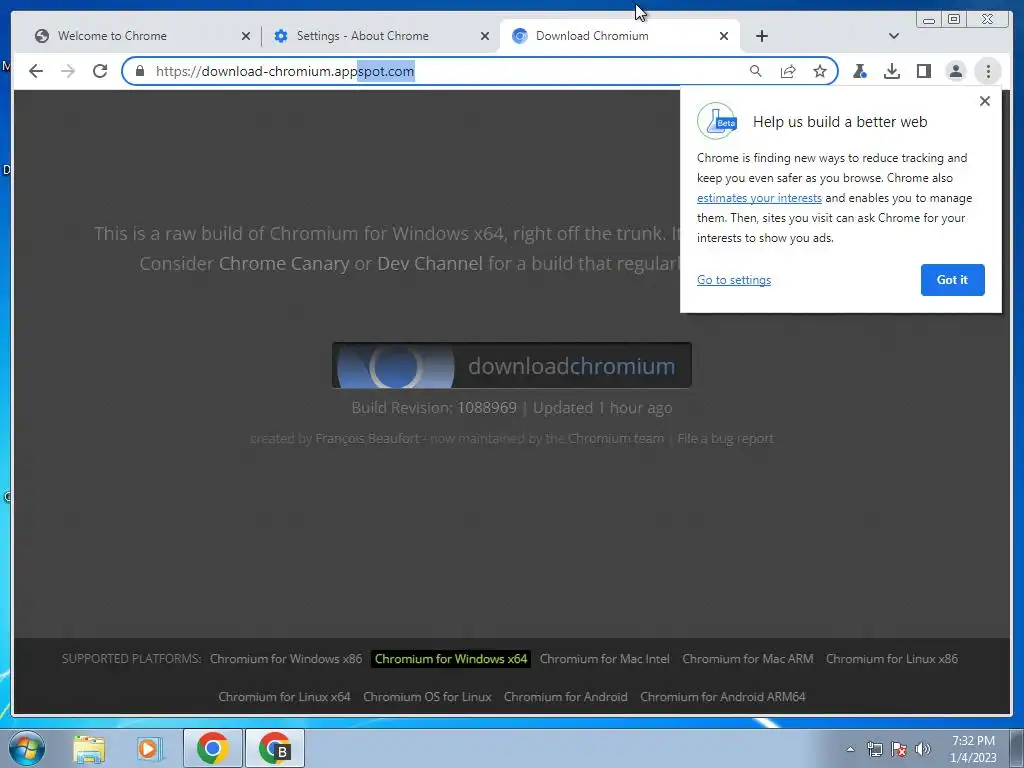This screenshot has width=1024, height=768.
Task: Open Chrome's three-dot menu
Action: (988, 71)
